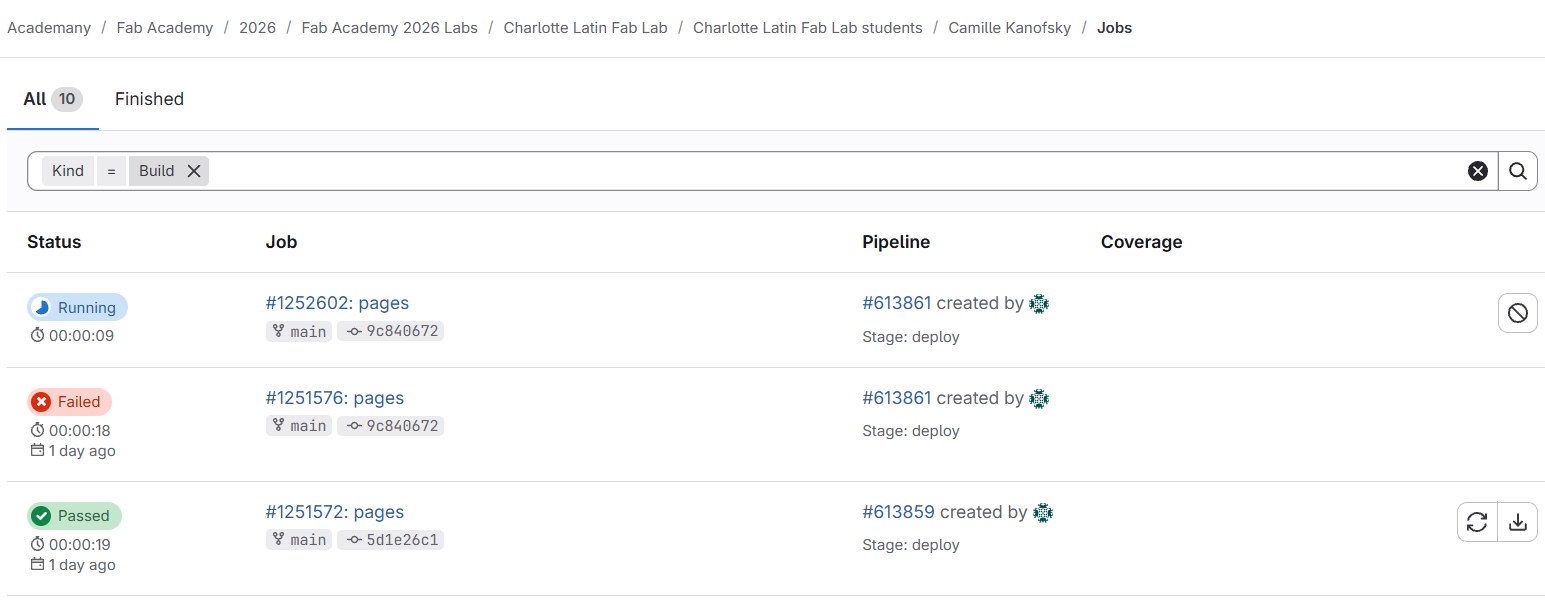Click creator avatar for pipeline #613859
This screenshot has width=1545, height=606.
click(x=1043, y=513)
